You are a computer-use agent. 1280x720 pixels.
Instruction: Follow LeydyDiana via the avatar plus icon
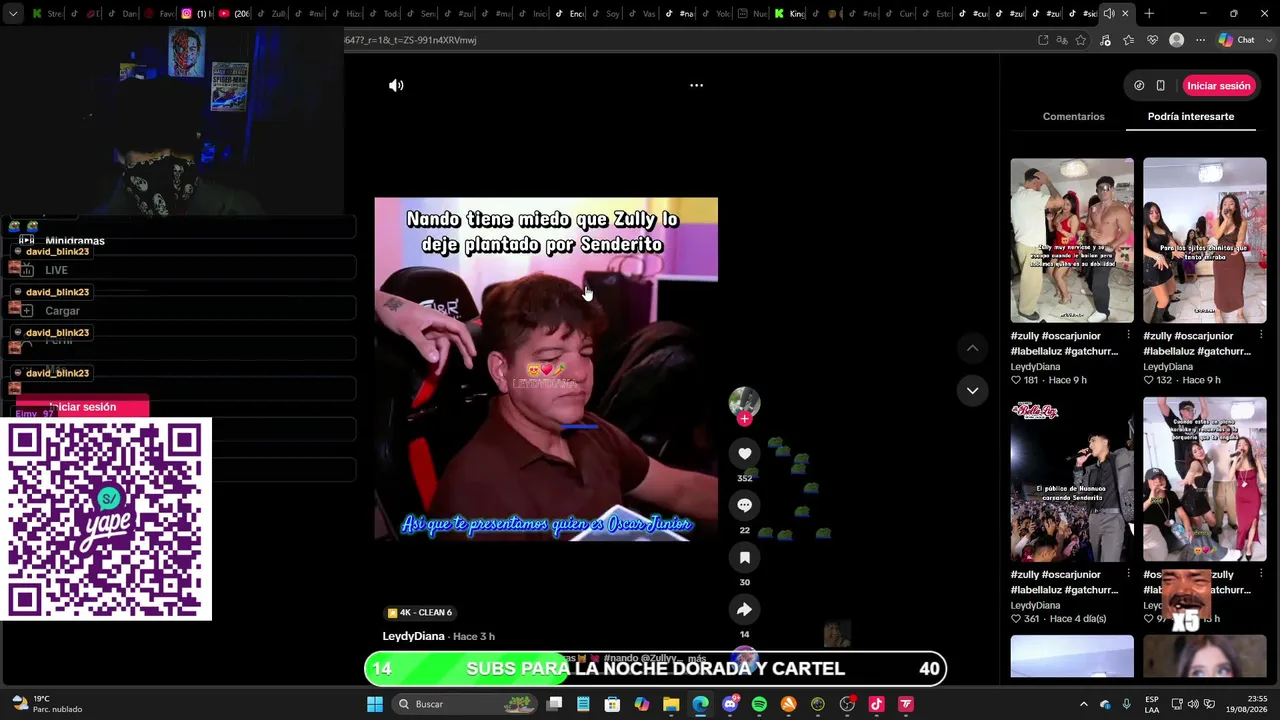744,419
